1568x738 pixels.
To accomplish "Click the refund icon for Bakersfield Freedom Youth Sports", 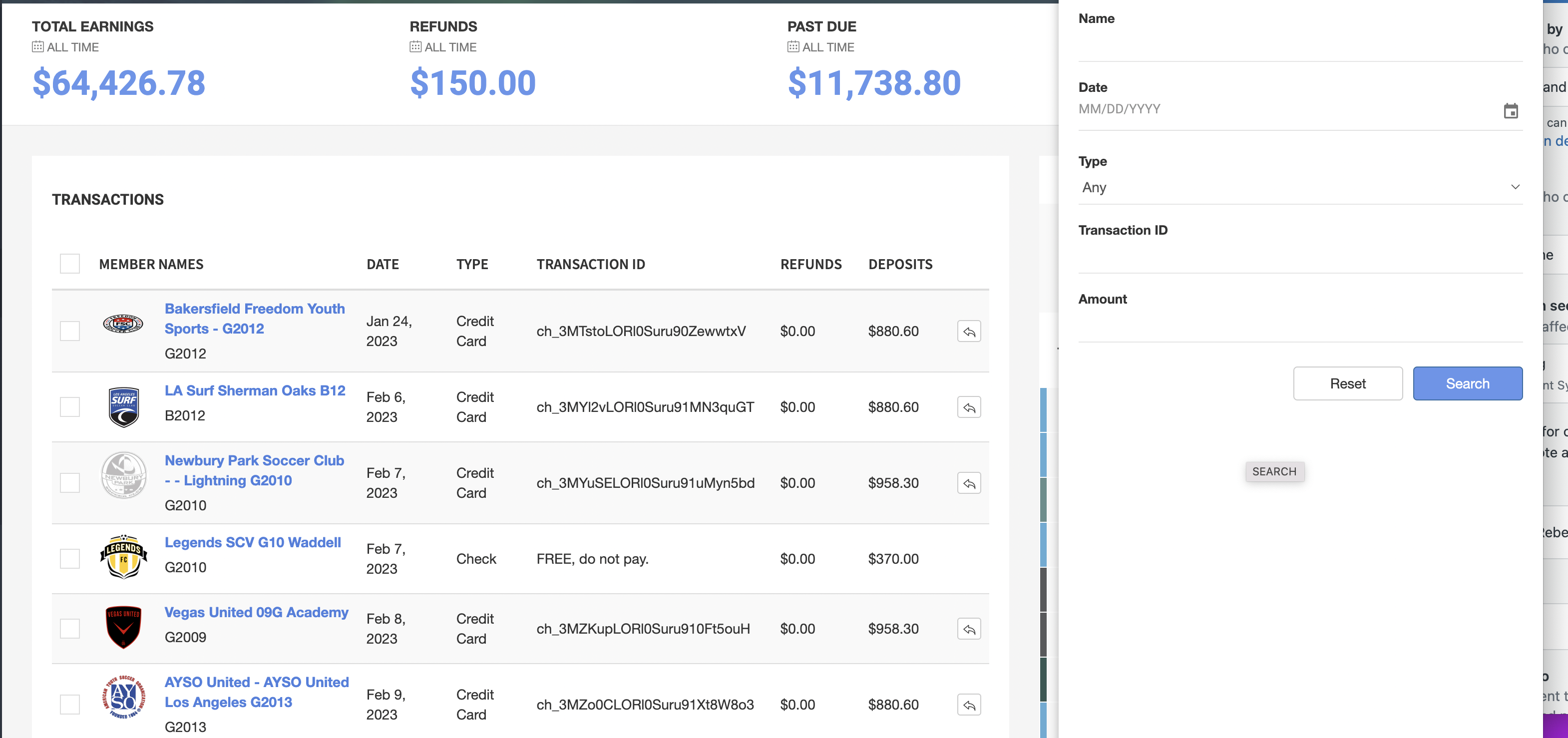I will click(969, 331).
